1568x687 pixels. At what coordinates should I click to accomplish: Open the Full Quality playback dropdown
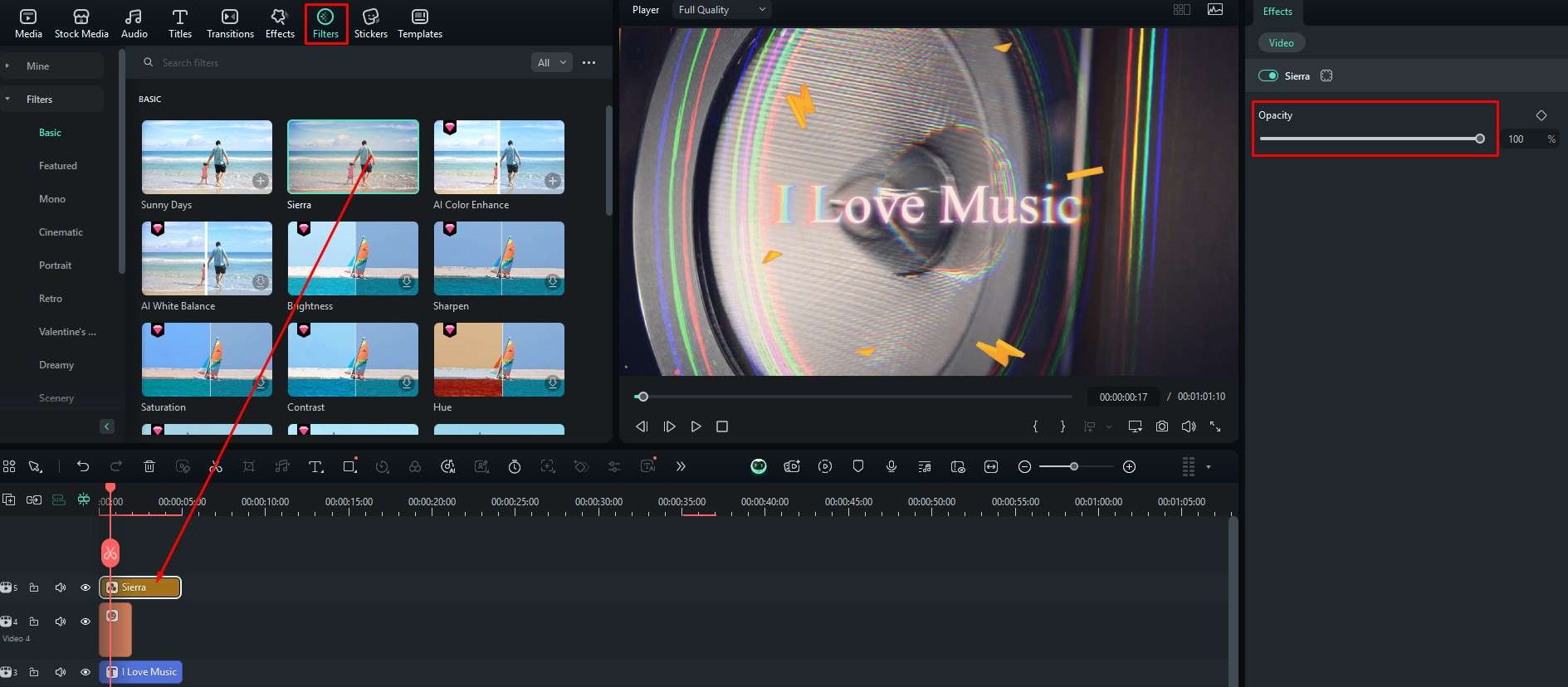pyautogui.click(x=721, y=10)
